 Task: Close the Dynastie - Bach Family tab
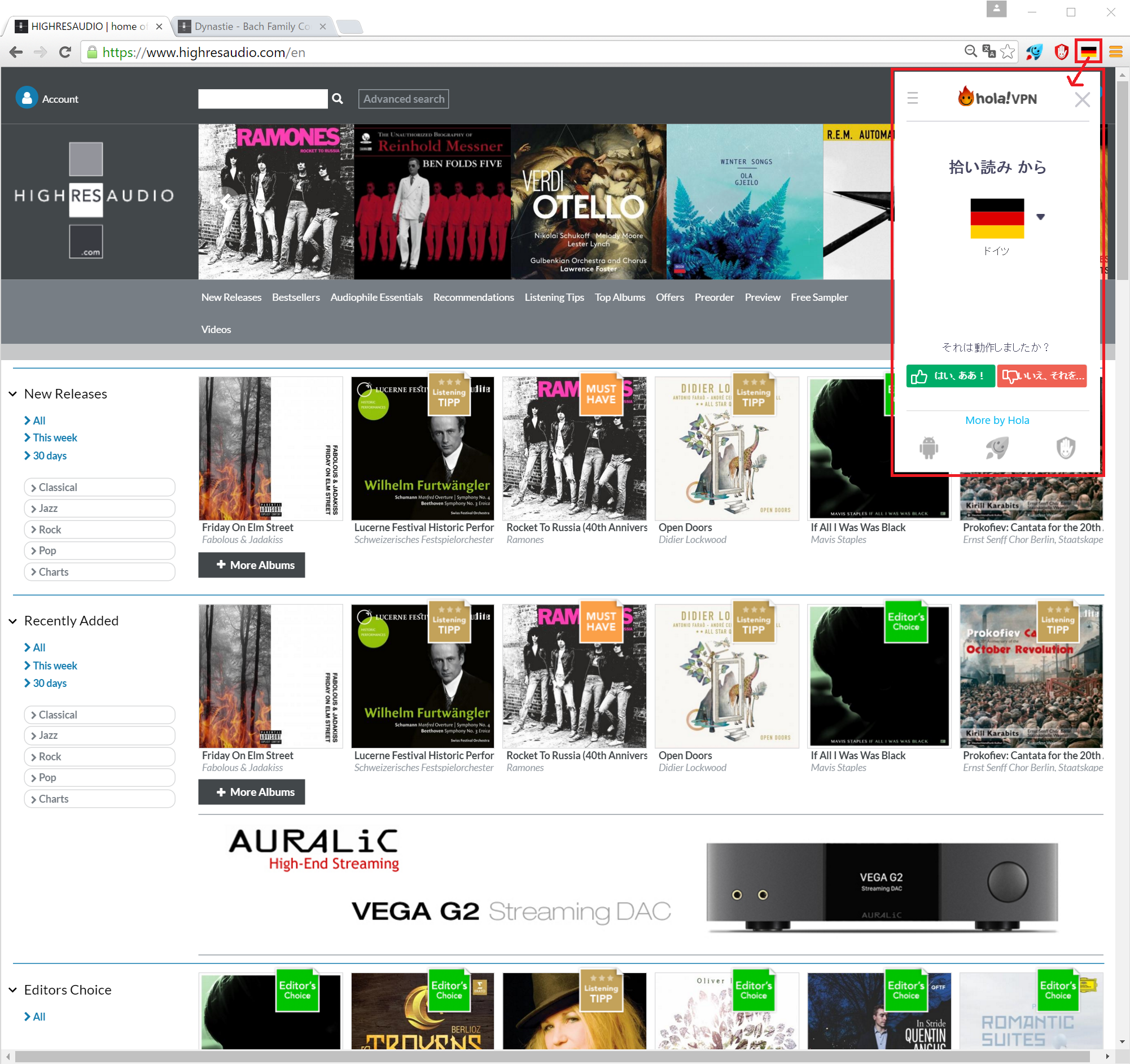pos(323,26)
